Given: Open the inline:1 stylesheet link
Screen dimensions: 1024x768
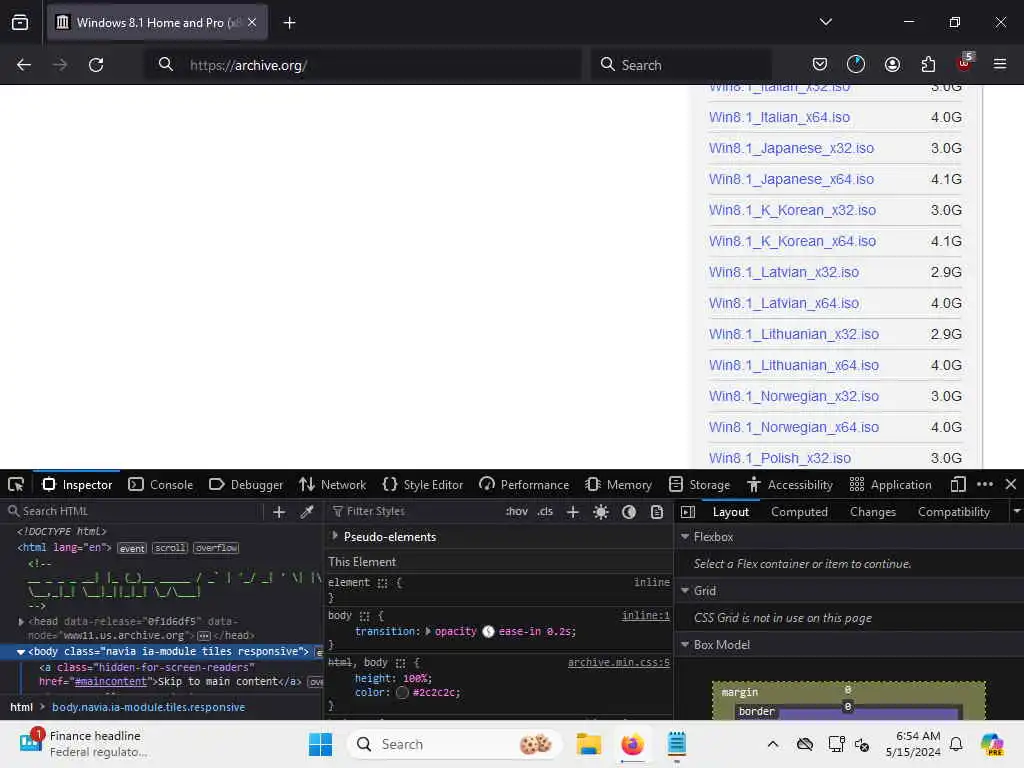Looking at the screenshot, I should pyautogui.click(x=645, y=615).
